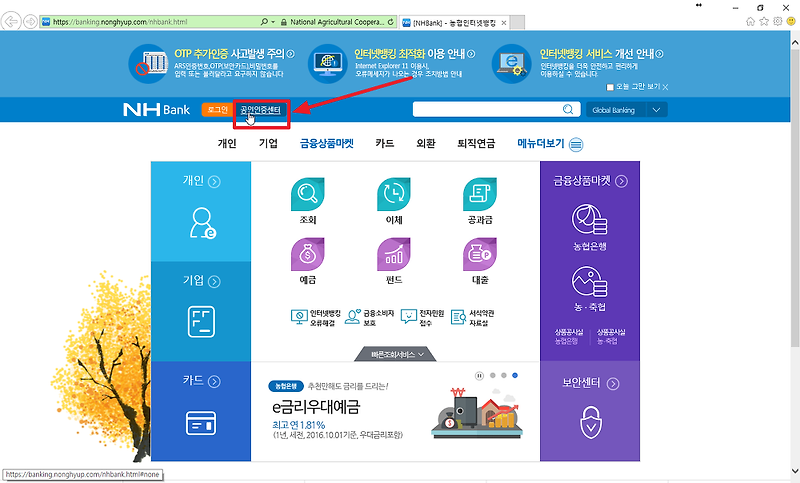800x483 pixels.
Task: Open OTP 추가인증 사고발생 주의 notice
Action: pos(234,54)
